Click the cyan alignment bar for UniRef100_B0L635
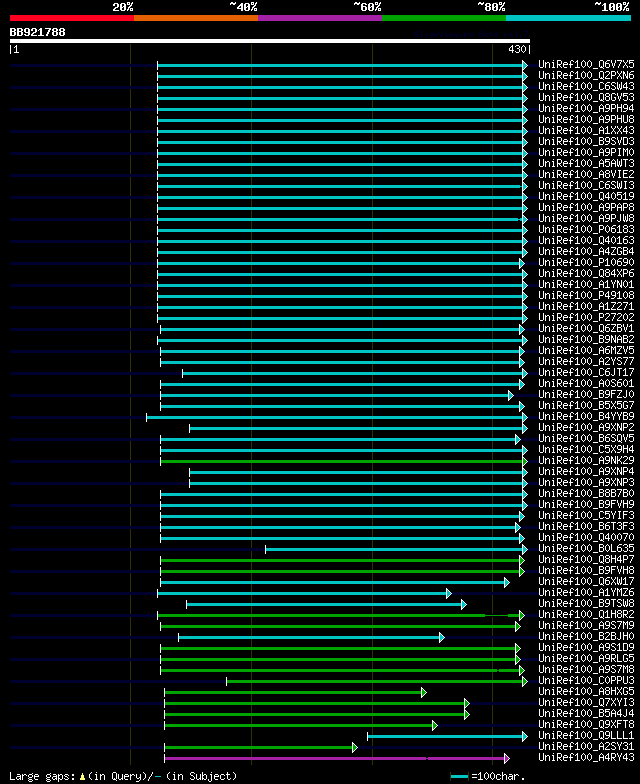640x784 pixels. [x=394, y=550]
